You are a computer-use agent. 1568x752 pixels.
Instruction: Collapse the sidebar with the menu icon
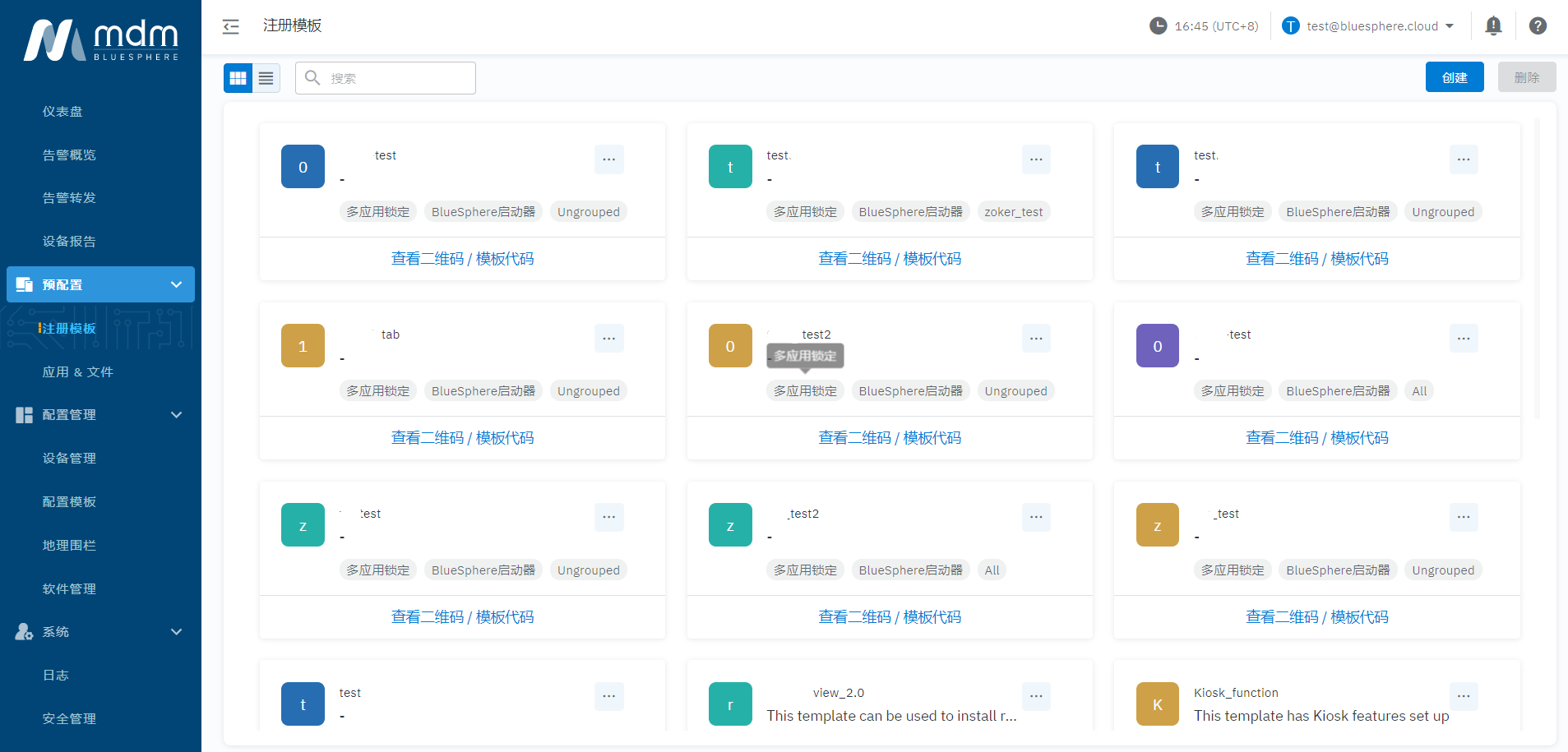coord(231,26)
